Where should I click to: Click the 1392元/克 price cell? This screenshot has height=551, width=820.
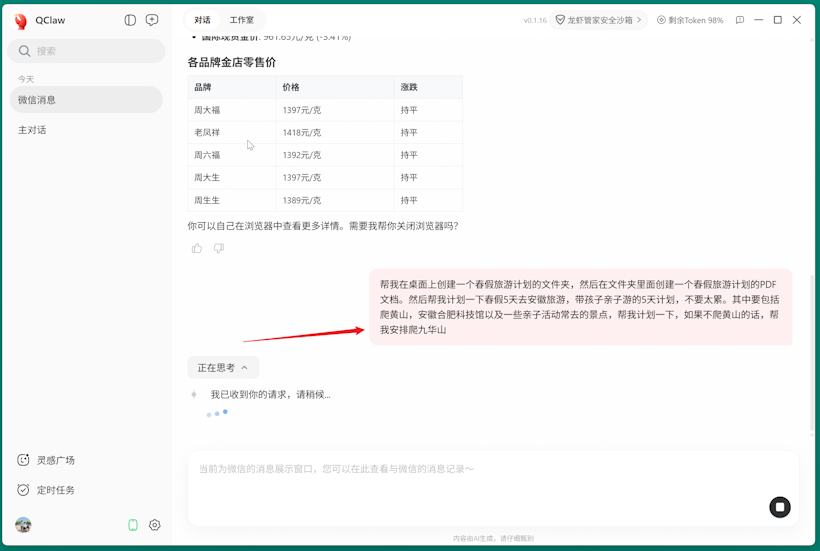pyautogui.click(x=335, y=155)
